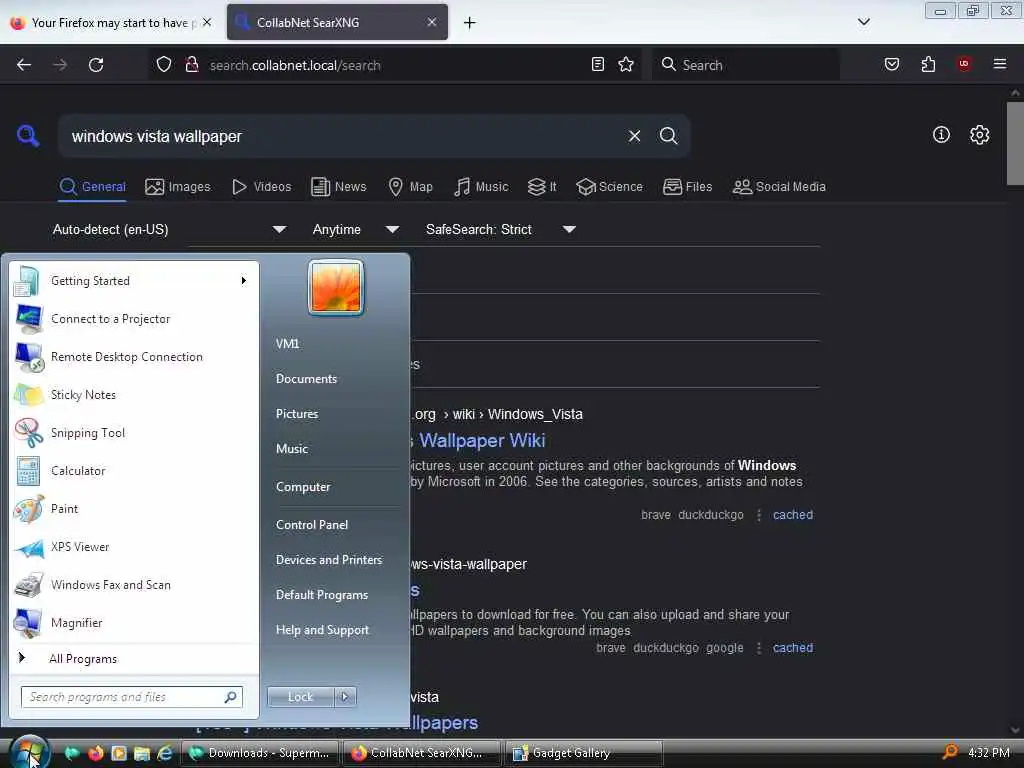The width and height of the screenshot is (1024, 768).
Task: Open the SafeSearch: Strict dropdown
Action: 501,229
